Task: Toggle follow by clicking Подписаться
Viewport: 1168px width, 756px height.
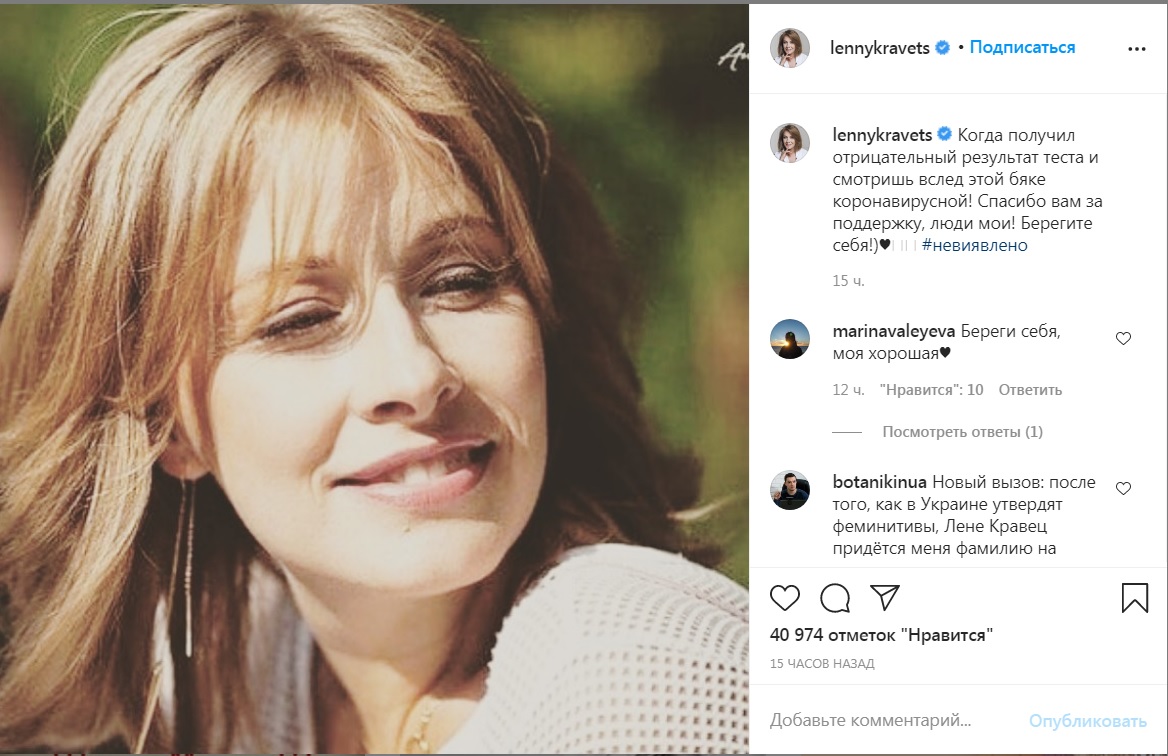Action: click(1021, 46)
